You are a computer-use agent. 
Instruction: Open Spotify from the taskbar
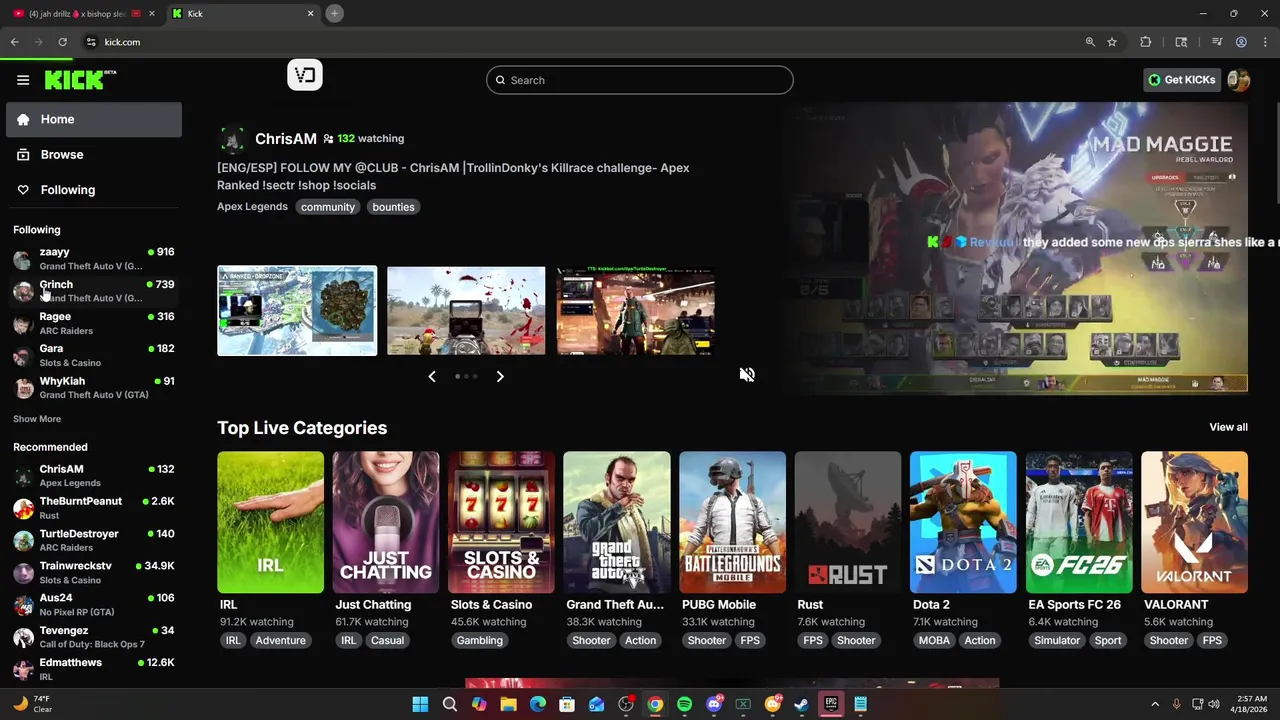pyautogui.click(x=684, y=704)
